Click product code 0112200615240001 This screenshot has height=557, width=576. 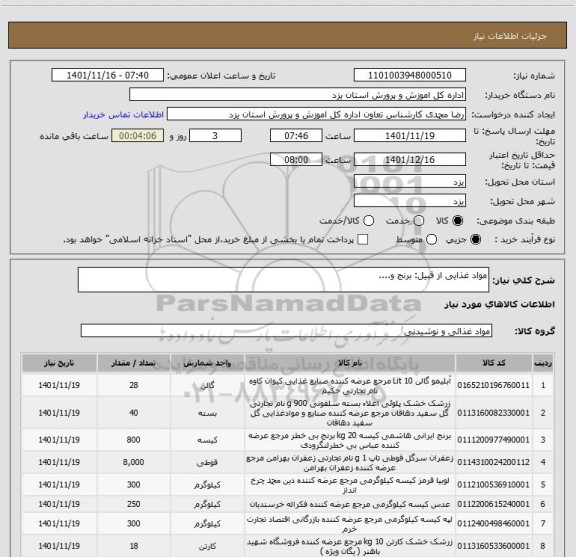[493, 504]
